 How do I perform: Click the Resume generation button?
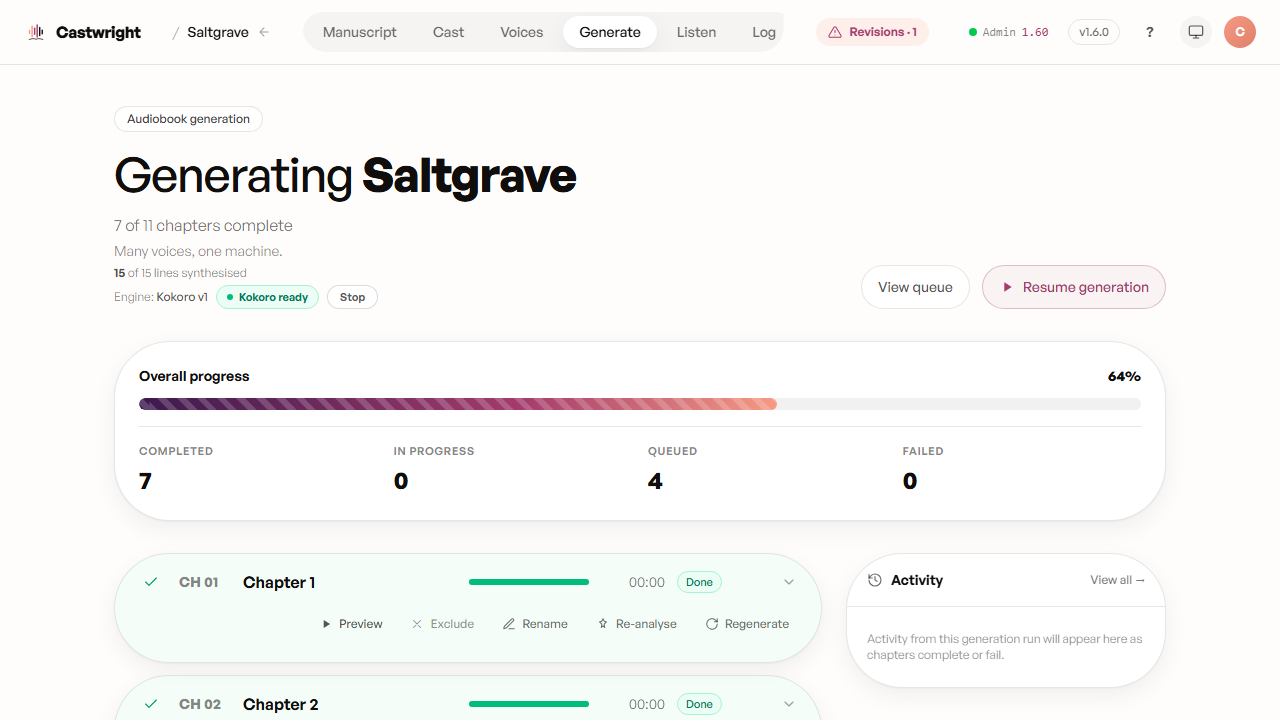tap(1074, 287)
